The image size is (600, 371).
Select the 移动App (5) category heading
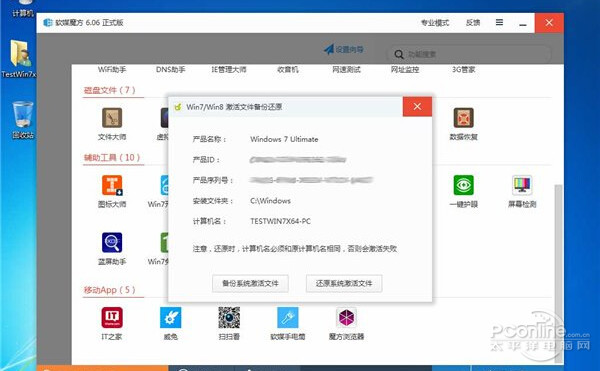click(x=109, y=290)
